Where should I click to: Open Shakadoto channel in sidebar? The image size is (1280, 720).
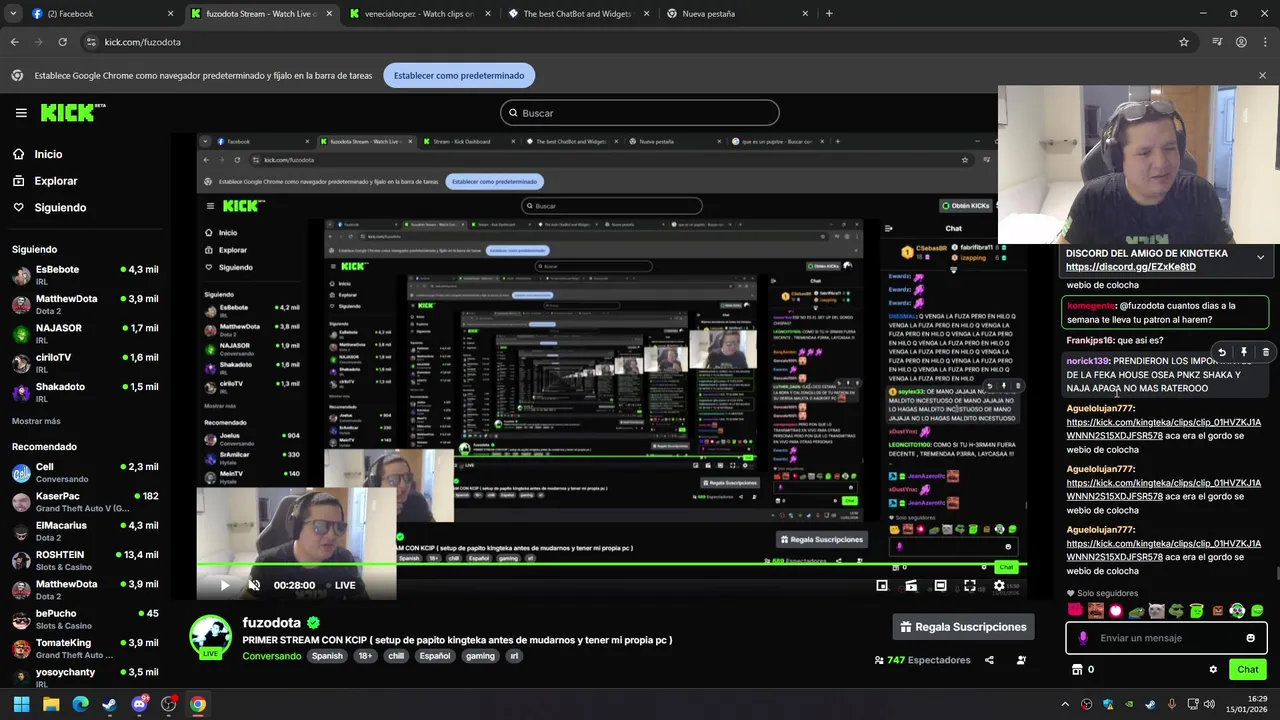pos(85,392)
